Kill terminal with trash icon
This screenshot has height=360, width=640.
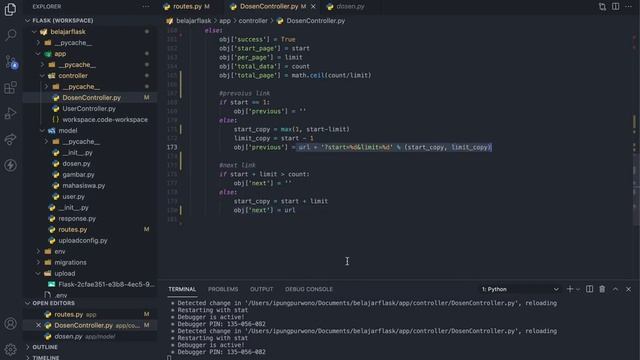click(x=602, y=289)
